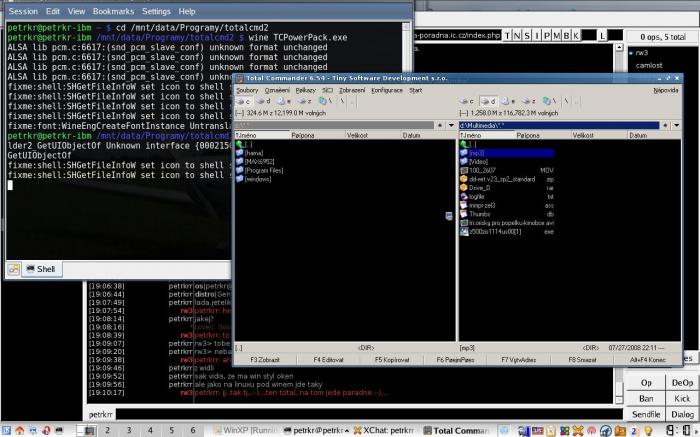Open Start menu in Total Commander
The height and width of the screenshot is (437, 700).
pyautogui.click(x=416, y=90)
